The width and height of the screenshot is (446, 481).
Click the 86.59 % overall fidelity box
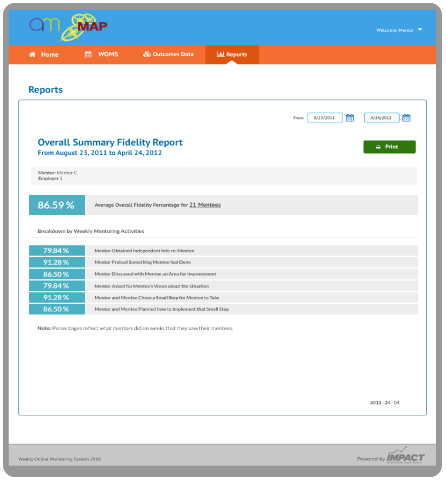(57, 205)
